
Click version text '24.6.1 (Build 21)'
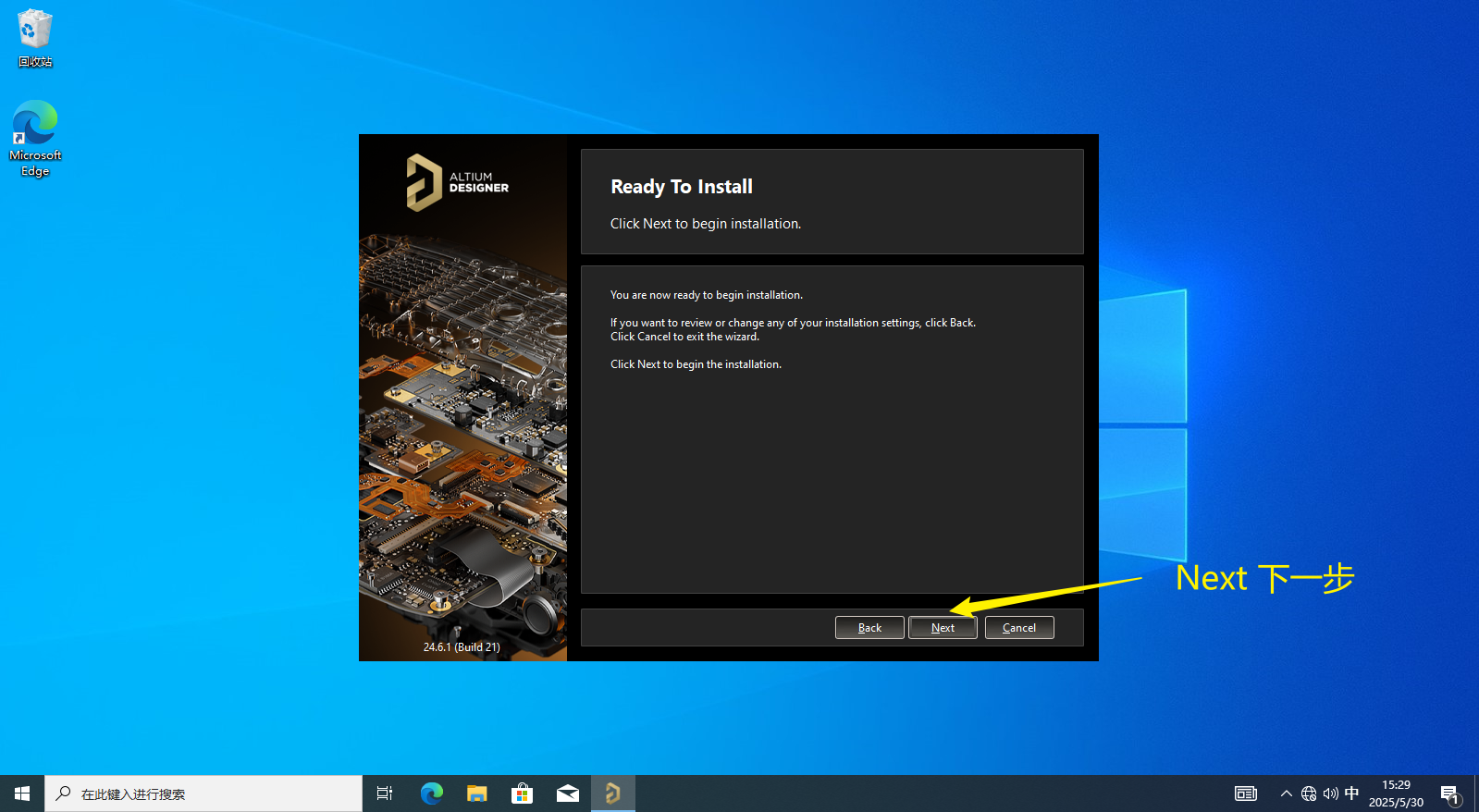(462, 647)
